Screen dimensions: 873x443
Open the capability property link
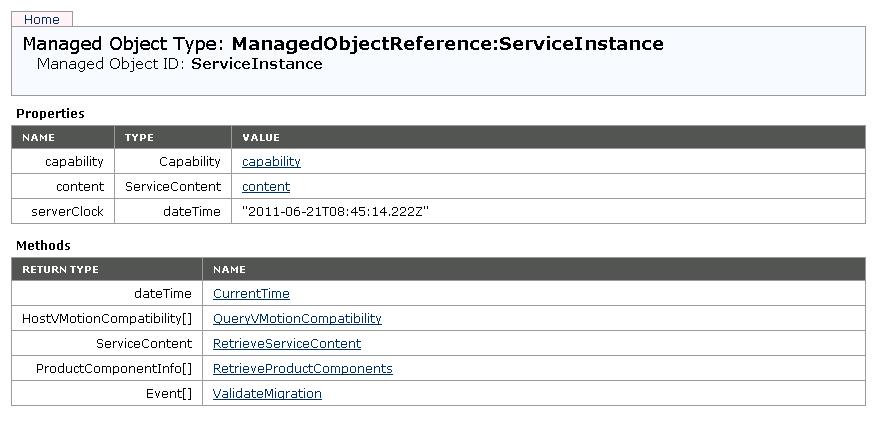(271, 161)
